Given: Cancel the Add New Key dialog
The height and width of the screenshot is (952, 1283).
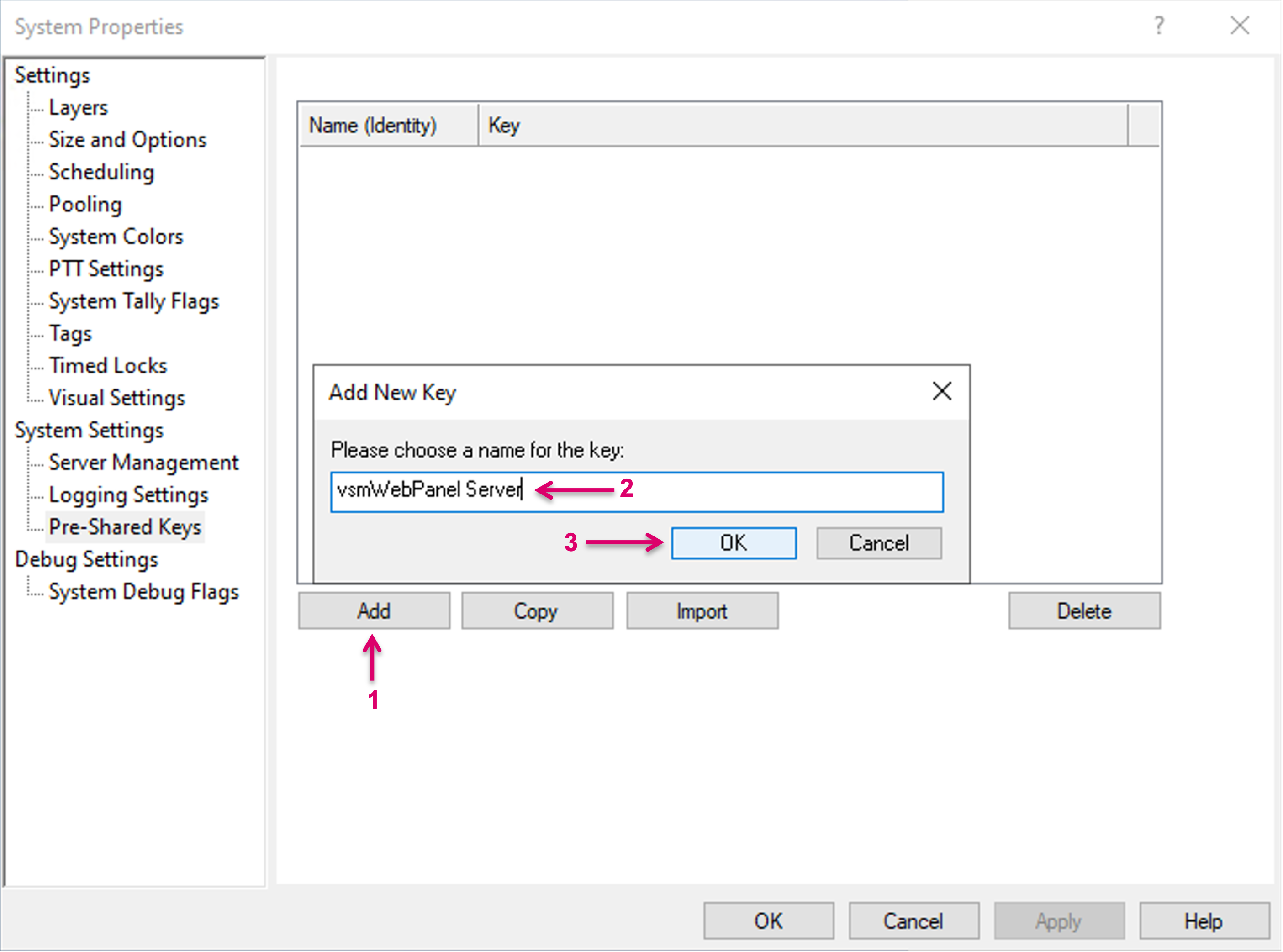Looking at the screenshot, I should [x=878, y=543].
